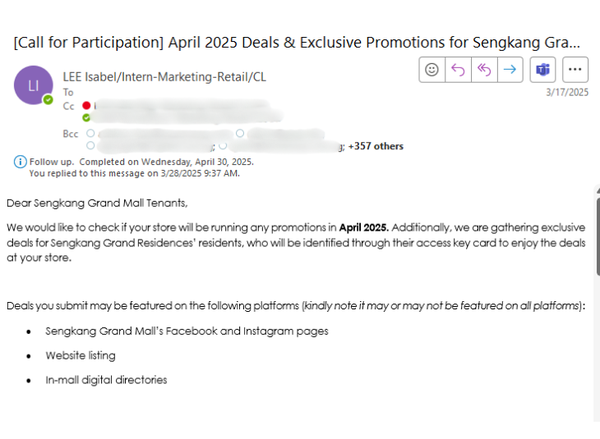Click the Forward arrow icon
The height and width of the screenshot is (439, 600).
510,70
